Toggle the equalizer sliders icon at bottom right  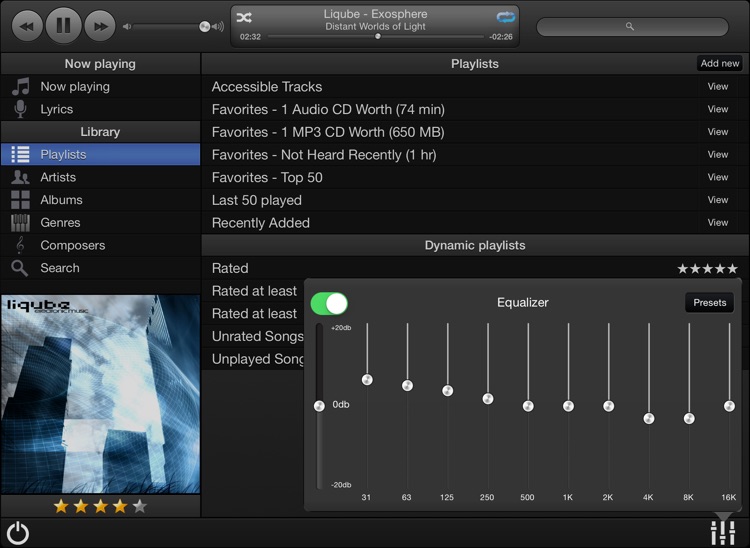723,533
